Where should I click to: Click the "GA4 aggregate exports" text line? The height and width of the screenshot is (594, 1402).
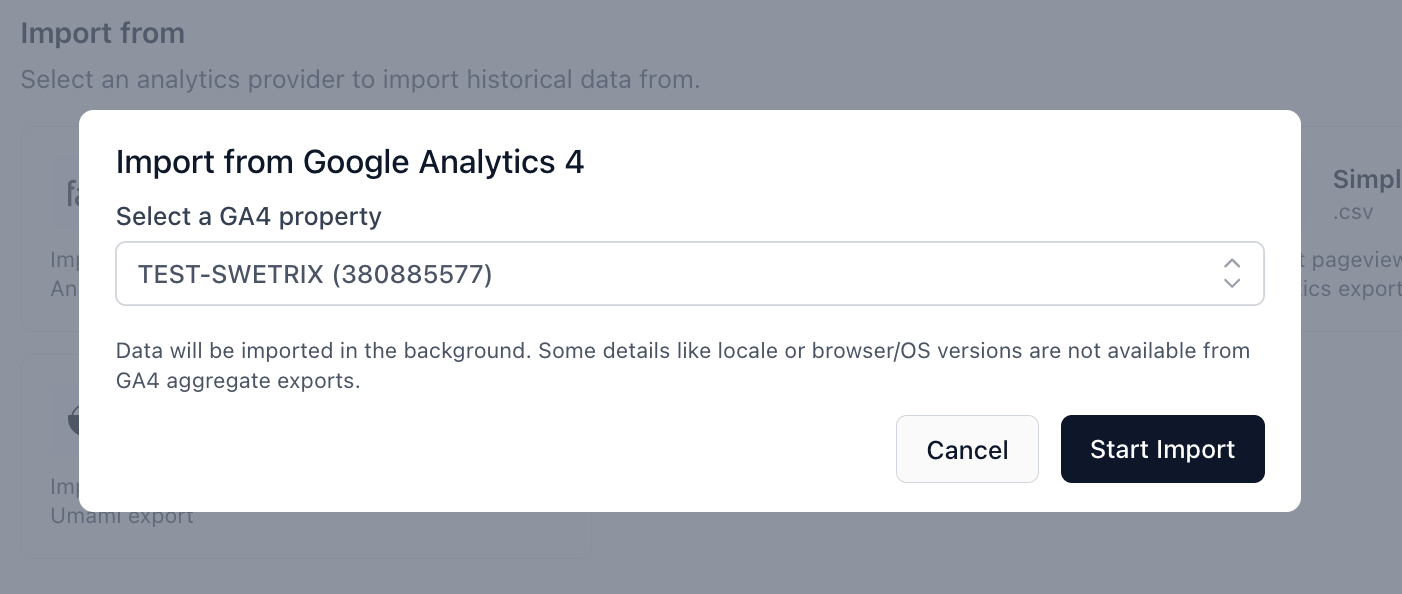237,381
